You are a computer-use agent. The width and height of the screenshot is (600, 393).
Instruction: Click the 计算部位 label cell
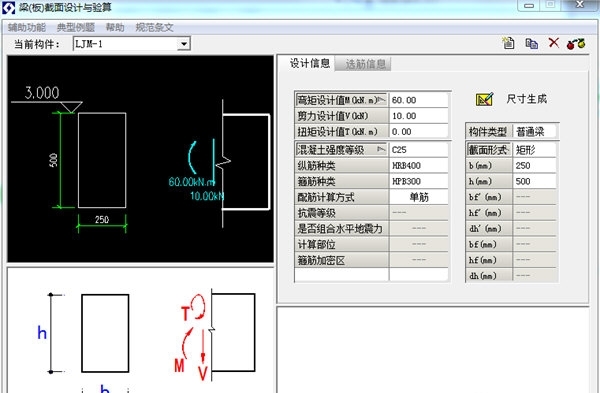coord(342,244)
